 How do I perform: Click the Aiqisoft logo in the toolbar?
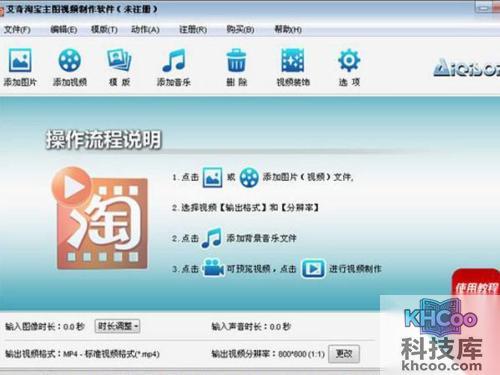(467, 68)
